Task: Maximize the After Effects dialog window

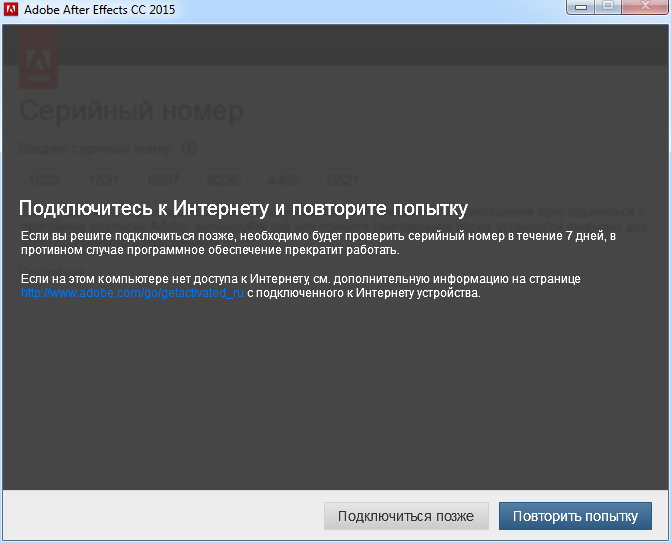Action: click(x=609, y=8)
